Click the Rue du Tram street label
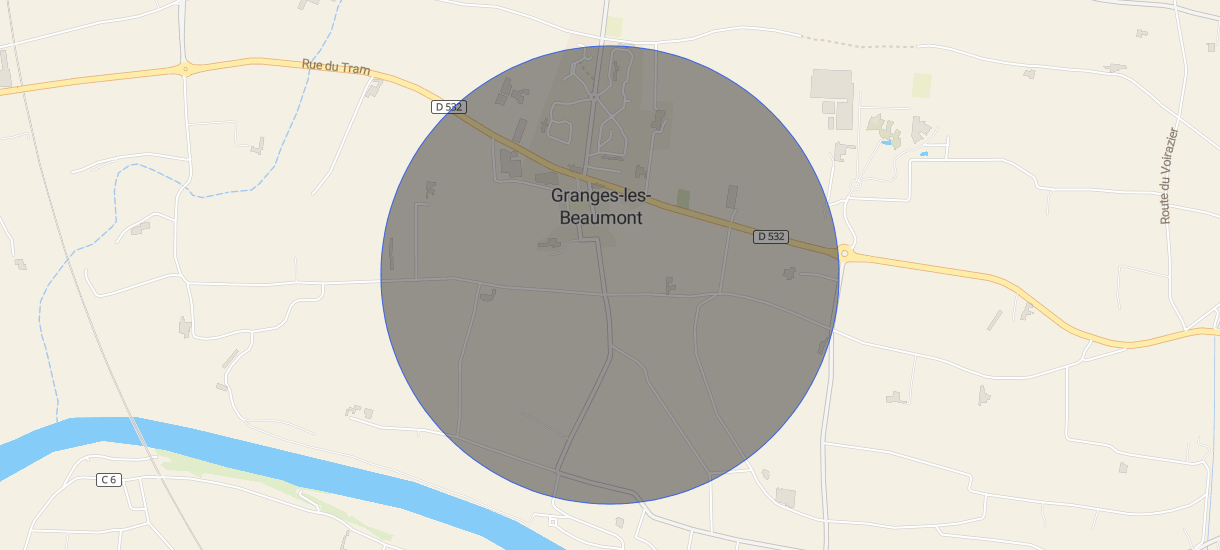The image size is (1220, 550). 336,68
